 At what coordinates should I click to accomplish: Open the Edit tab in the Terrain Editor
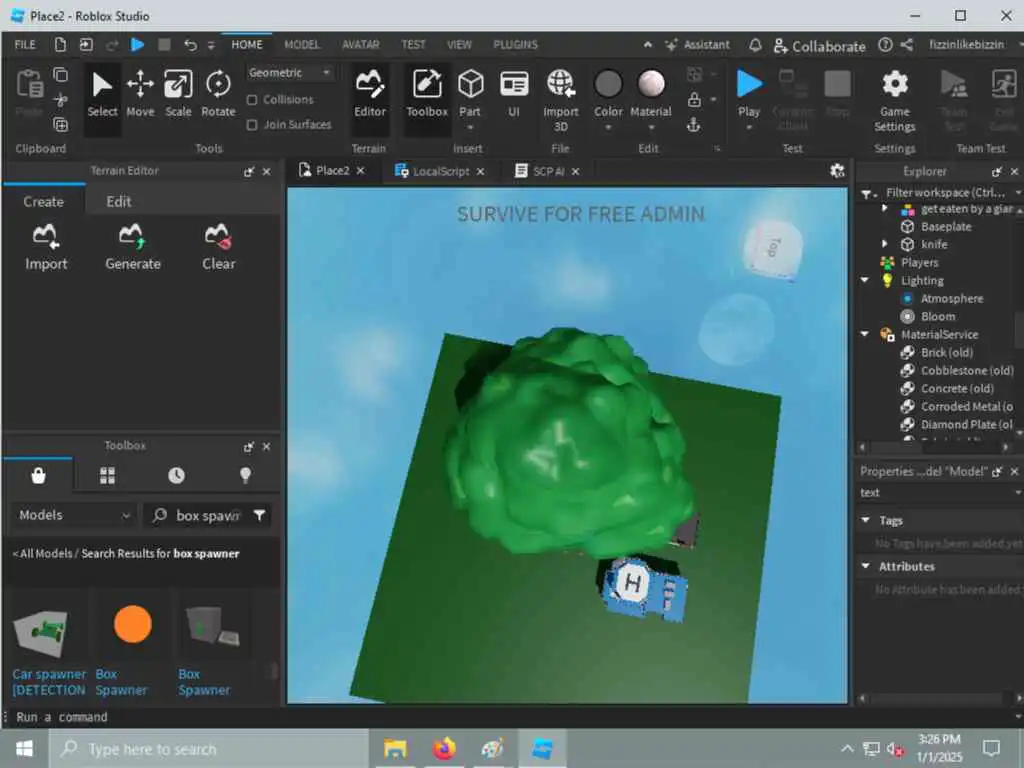tap(118, 201)
